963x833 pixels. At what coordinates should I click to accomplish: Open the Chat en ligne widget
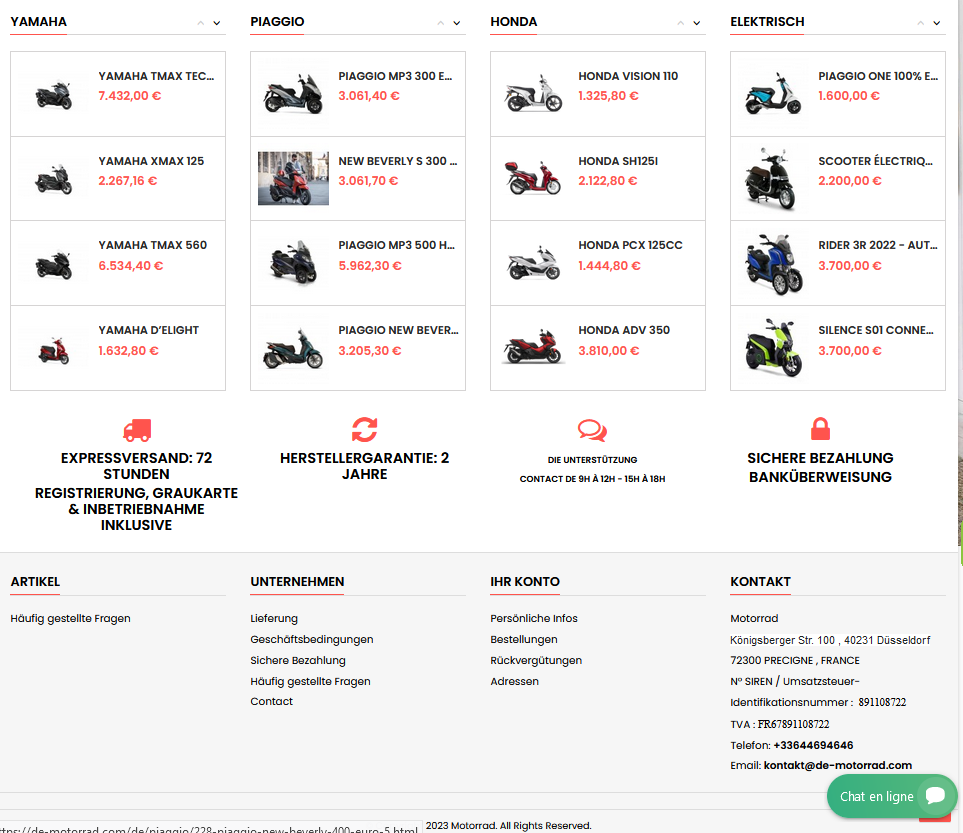[x=892, y=796]
